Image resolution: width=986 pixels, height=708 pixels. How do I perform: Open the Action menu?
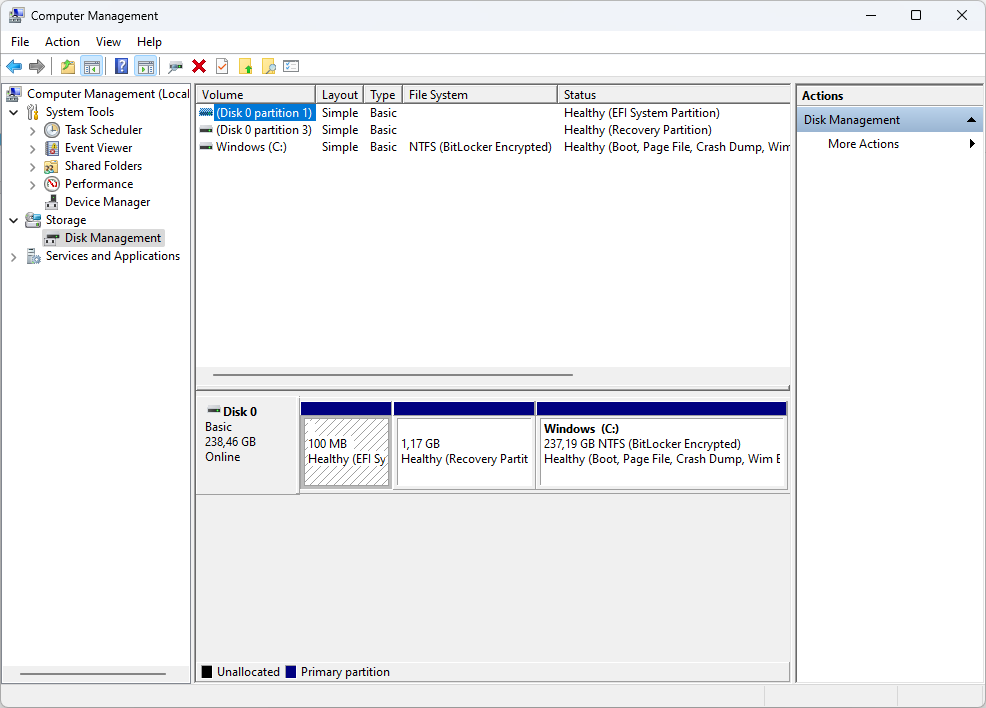62,42
